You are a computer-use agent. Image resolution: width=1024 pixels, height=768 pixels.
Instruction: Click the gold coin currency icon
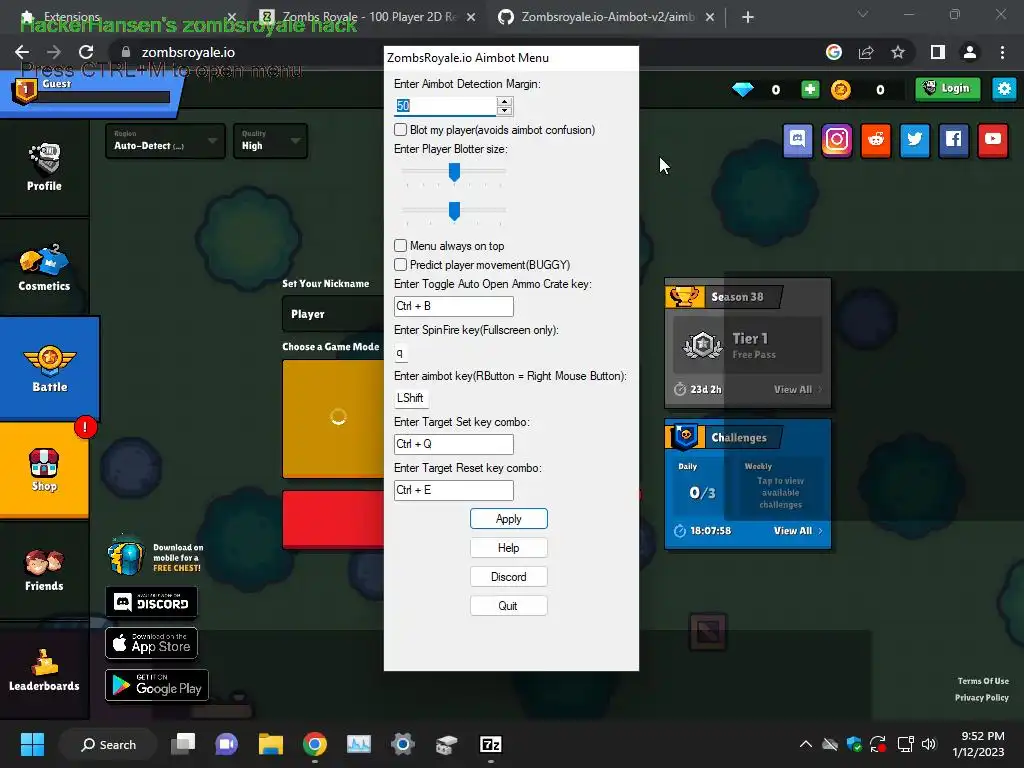pyautogui.click(x=840, y=89)
